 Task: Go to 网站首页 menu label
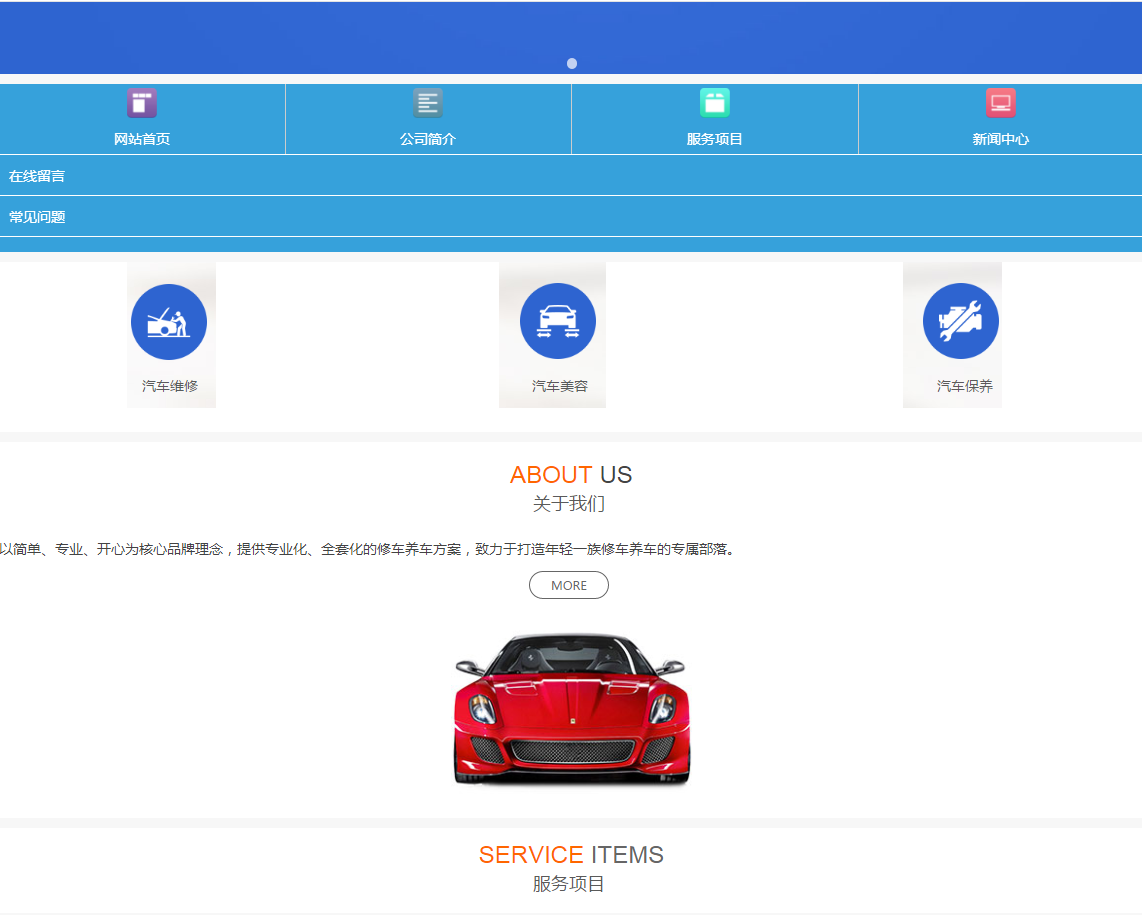point(142,139)
